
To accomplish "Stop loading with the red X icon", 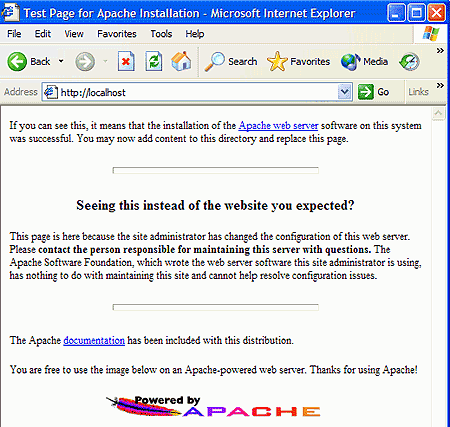I will [126, 62].
